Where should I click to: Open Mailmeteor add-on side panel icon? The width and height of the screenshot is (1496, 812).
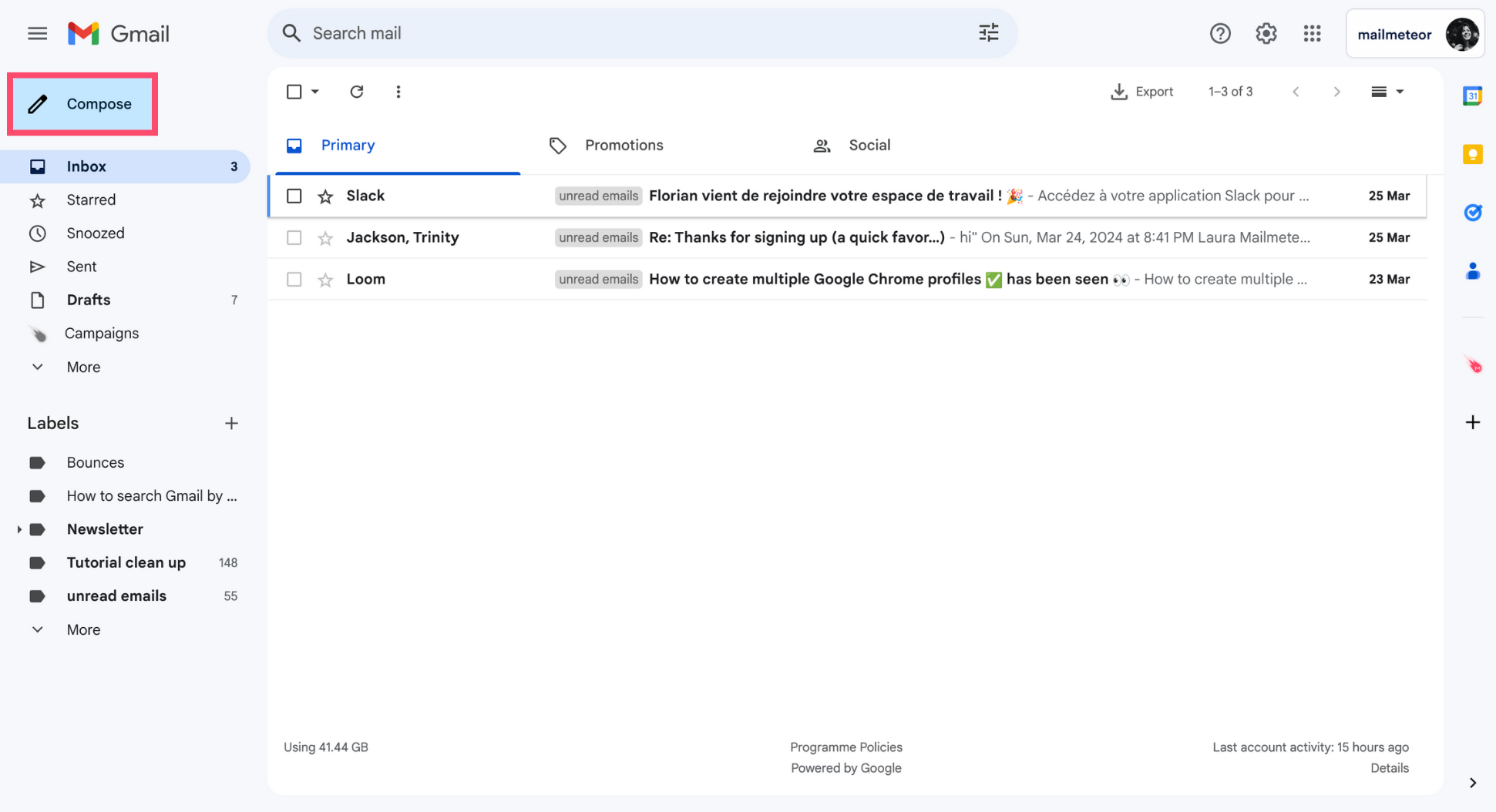pos(1473,365)
